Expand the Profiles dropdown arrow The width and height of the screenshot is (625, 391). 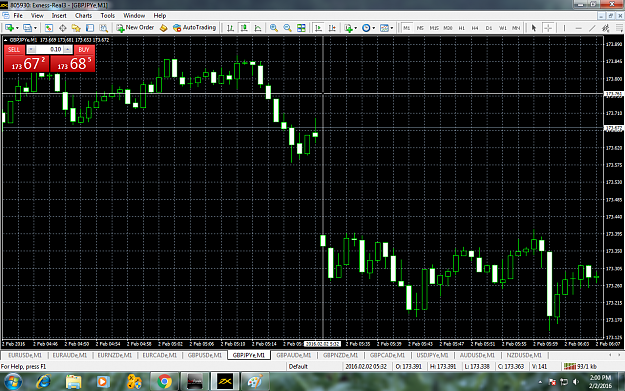pos(35,28)
